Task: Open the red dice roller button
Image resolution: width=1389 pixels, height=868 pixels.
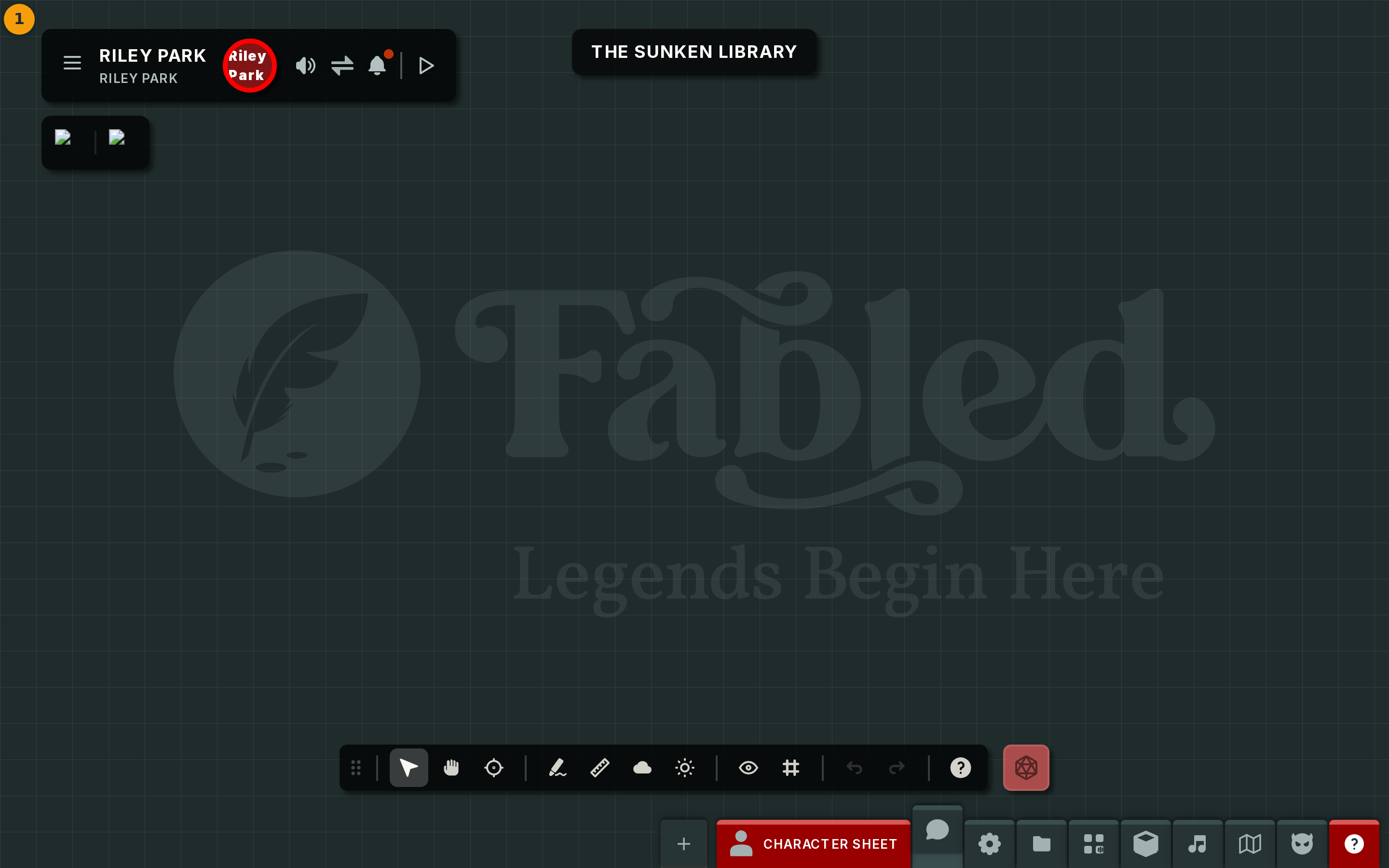Action: tap(1026, 768)
